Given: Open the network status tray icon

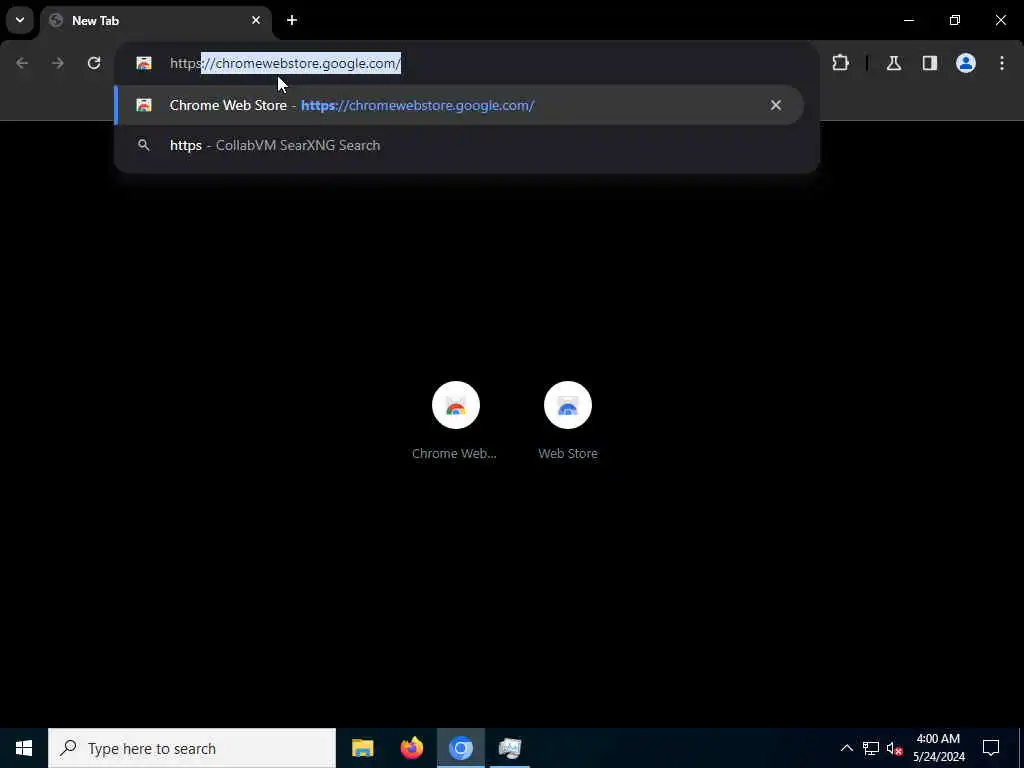Looking at the screenshot, I should (x=871, y=748).
